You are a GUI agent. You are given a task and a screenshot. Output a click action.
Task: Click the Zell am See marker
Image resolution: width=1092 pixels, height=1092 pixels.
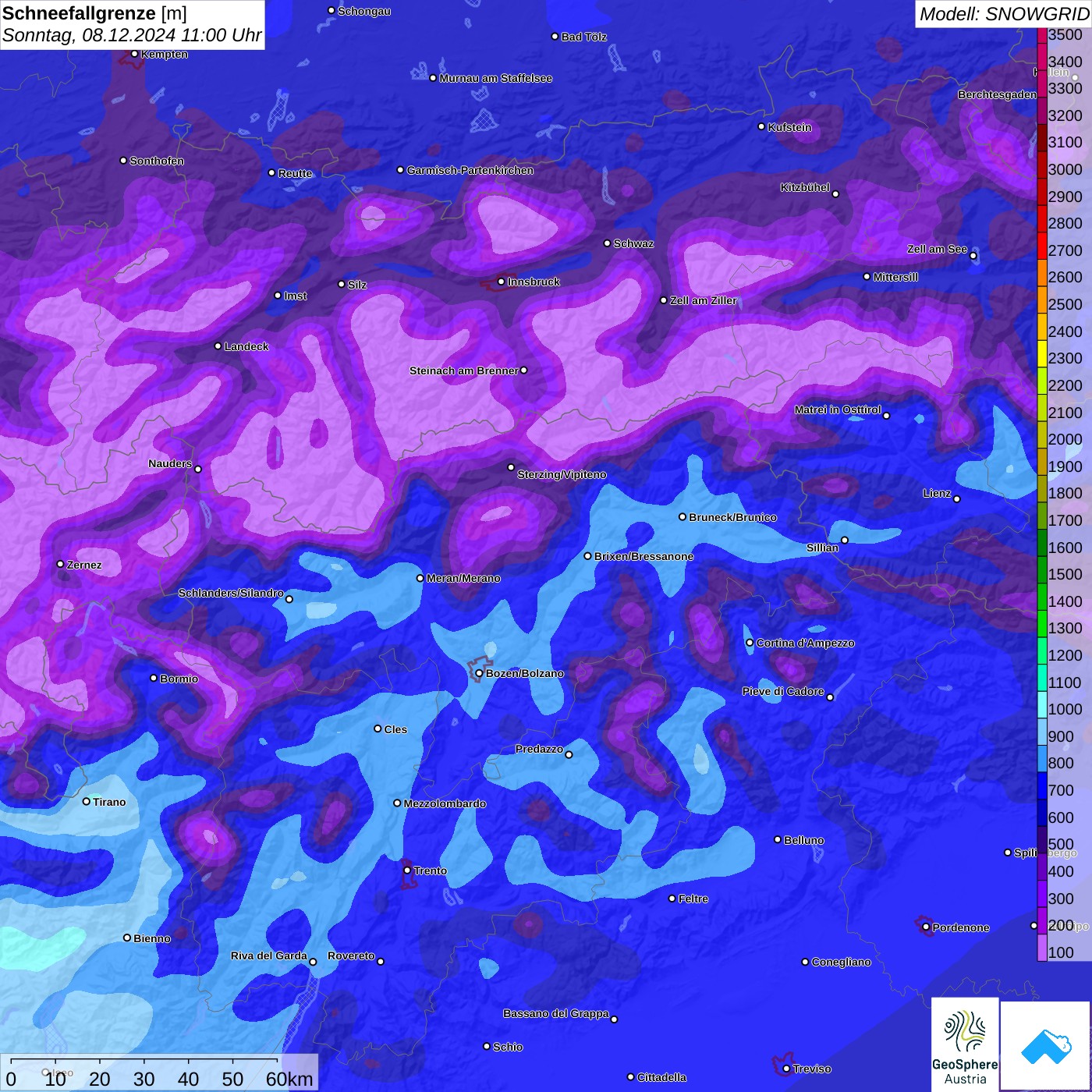coord(973,256)
